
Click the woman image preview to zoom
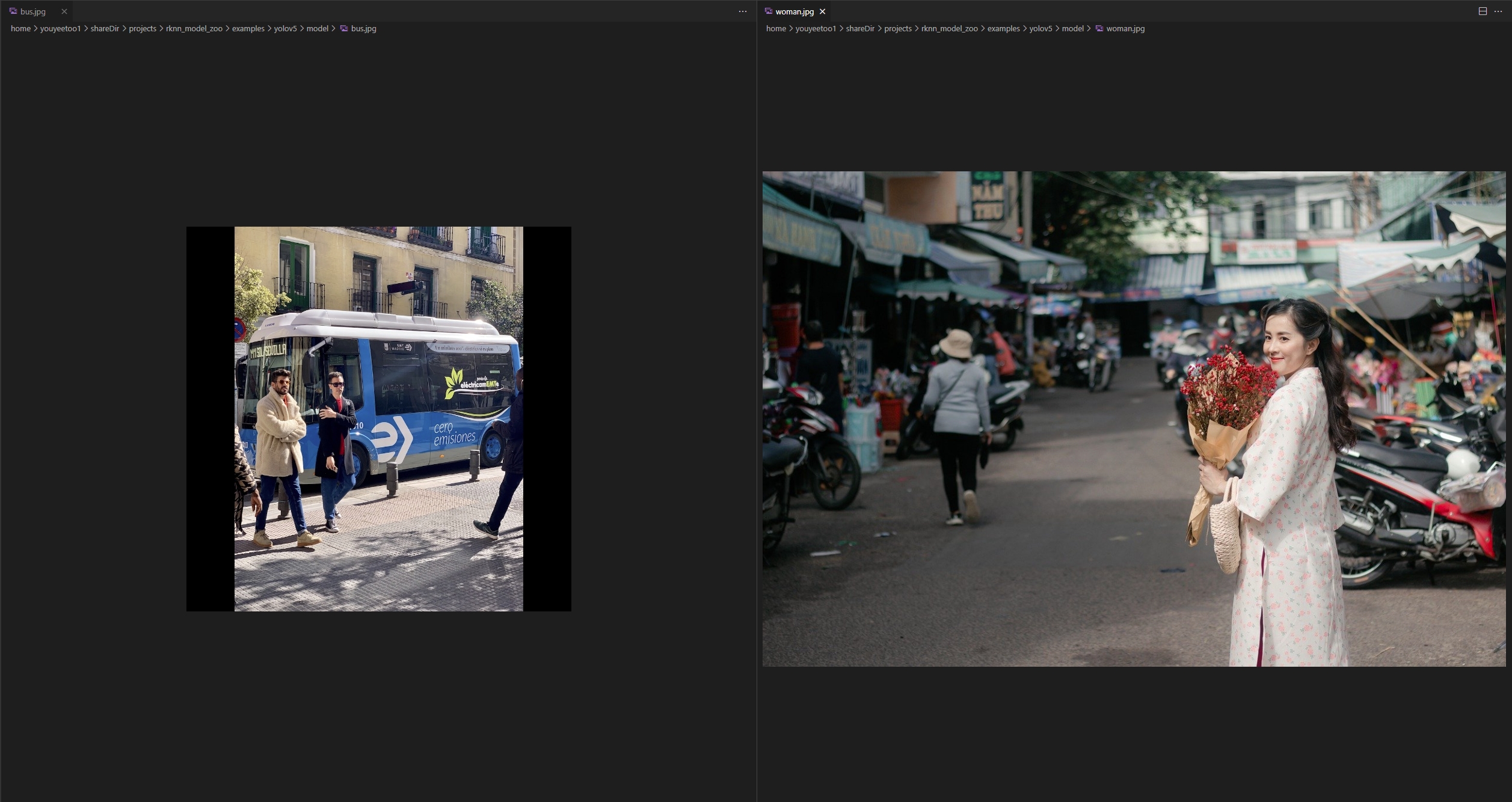tap(1134, 419)
